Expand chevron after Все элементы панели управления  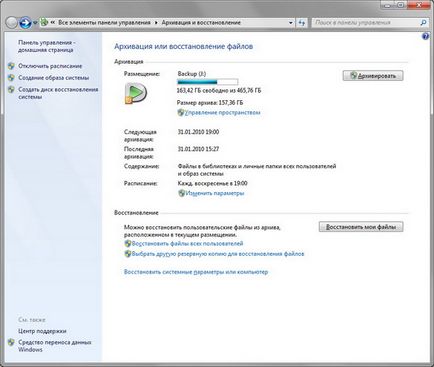point(156,23)
